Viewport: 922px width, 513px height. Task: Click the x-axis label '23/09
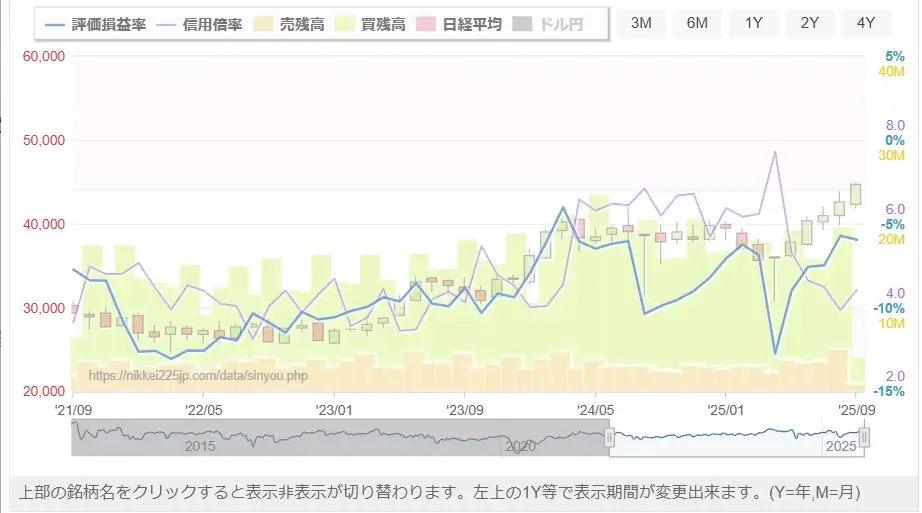click(465, 410)
